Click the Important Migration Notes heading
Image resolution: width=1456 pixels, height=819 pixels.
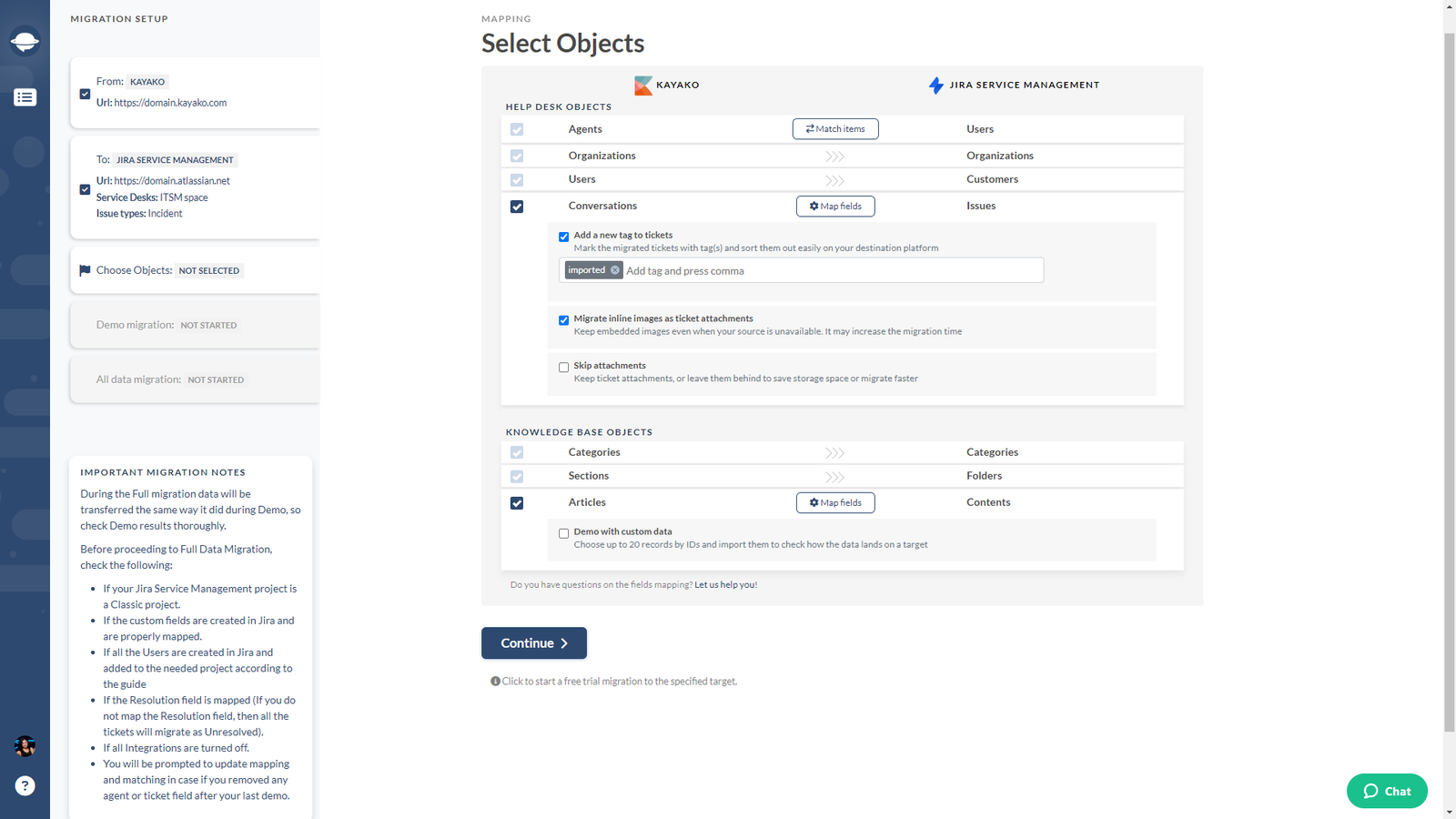(x=163, y=472)
